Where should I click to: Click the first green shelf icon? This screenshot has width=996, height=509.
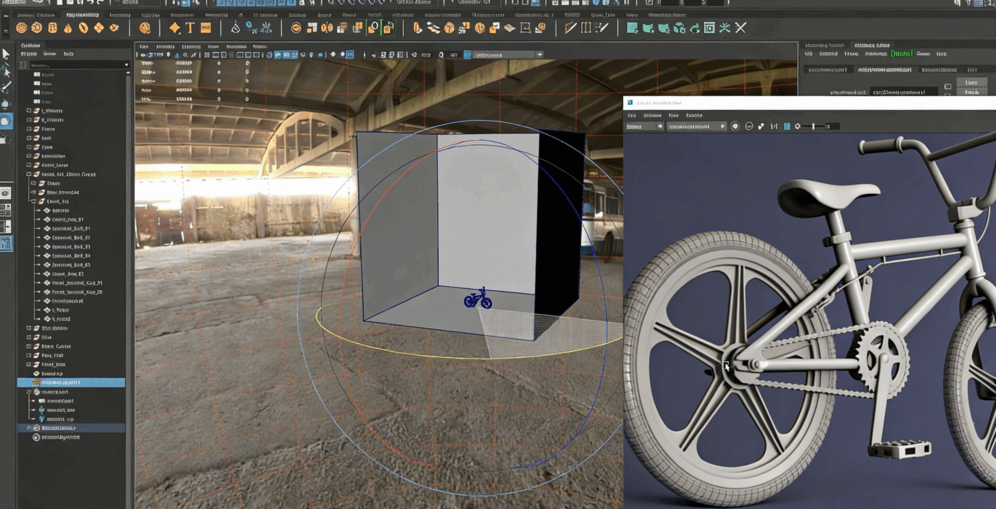click(632, 28)
